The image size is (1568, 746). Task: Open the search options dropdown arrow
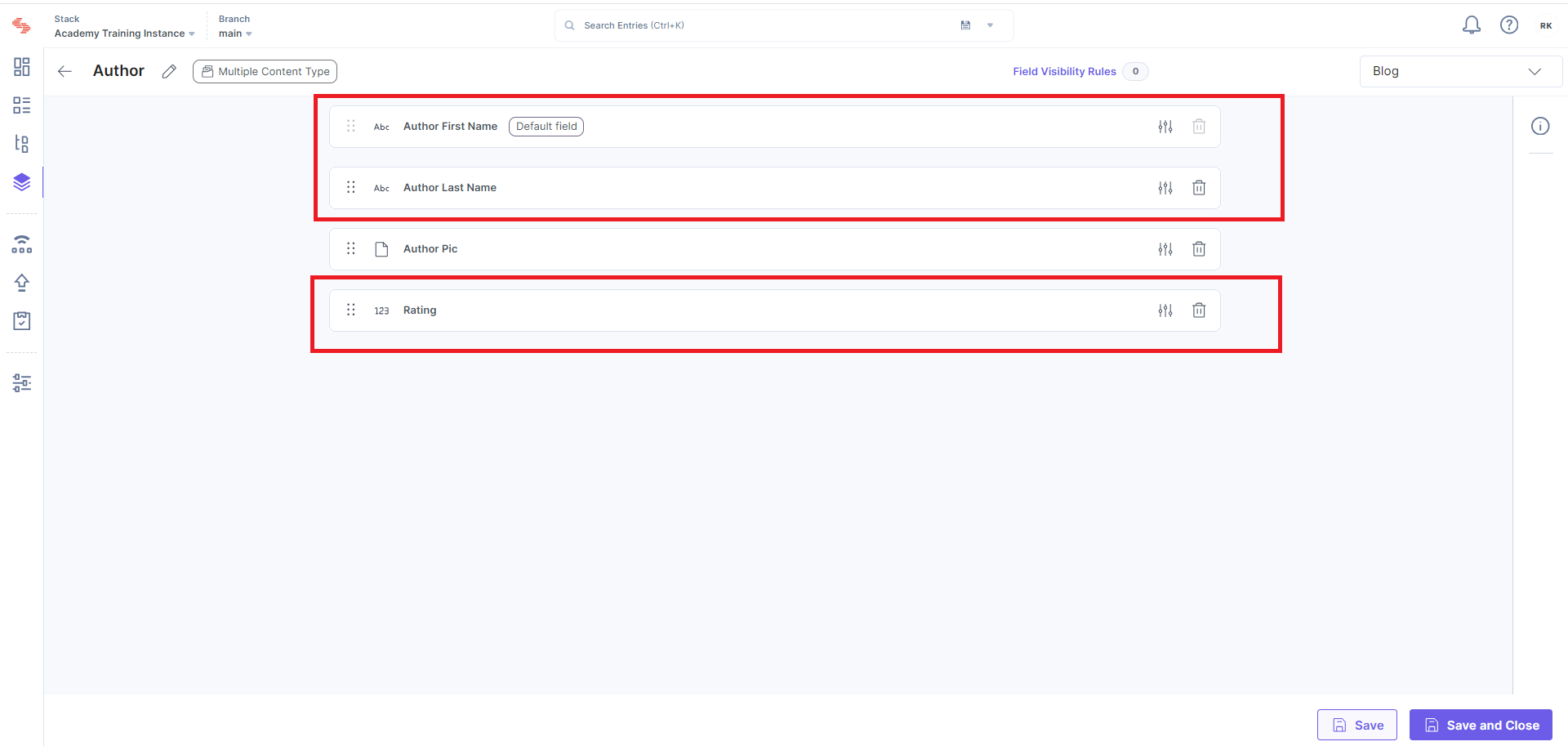[990, 25]
